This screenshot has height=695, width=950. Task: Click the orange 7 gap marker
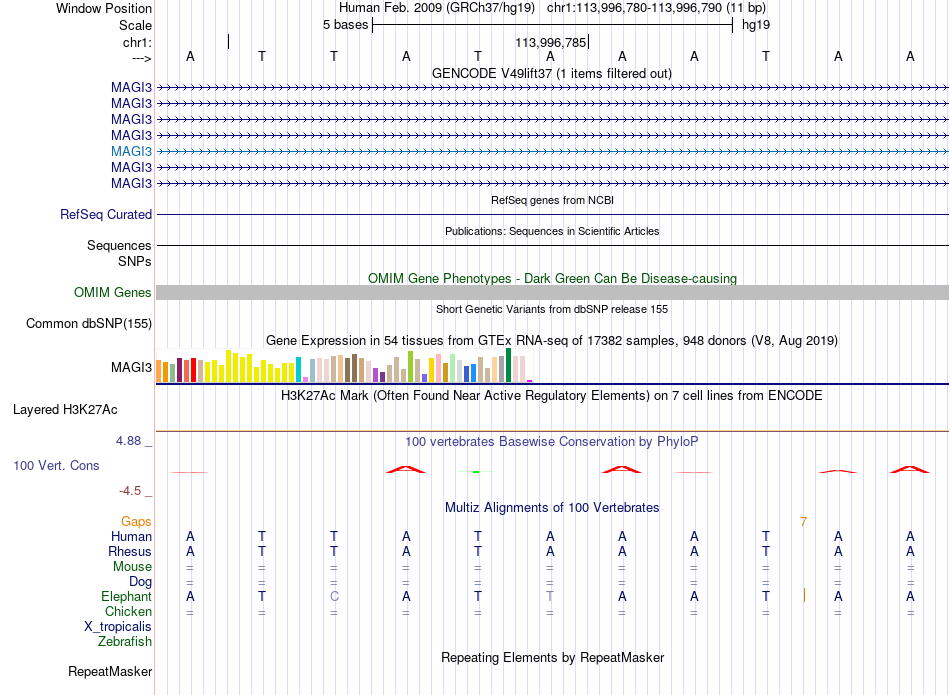[803, 522]
